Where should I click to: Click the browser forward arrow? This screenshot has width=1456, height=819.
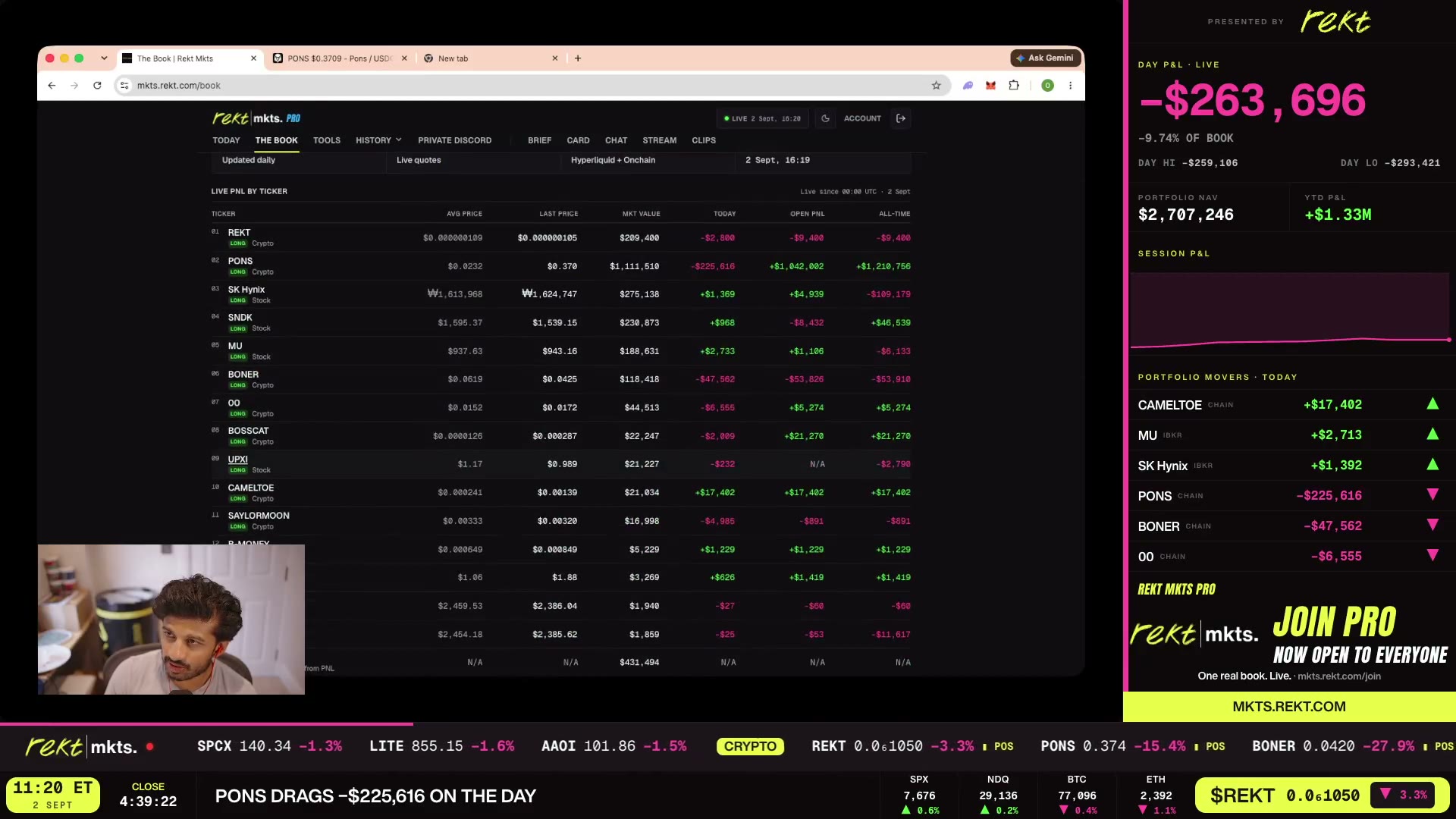[x=74, y=86]
